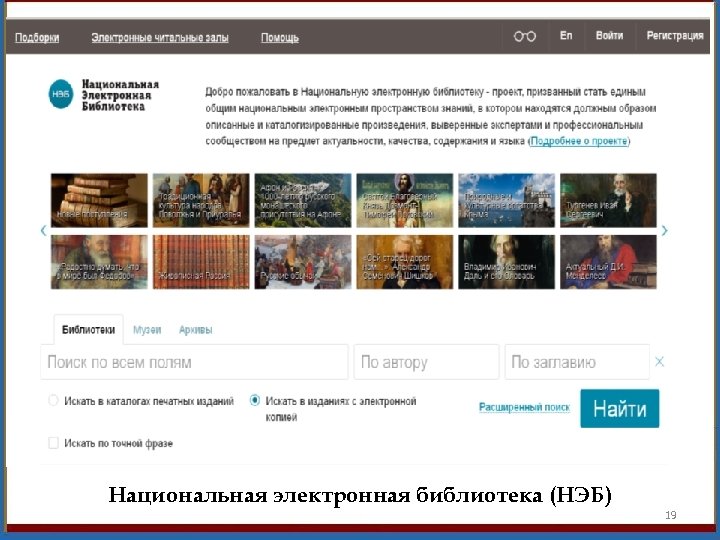Click the Найти search button
The height and width of the screenshot is (540, 720).
pyautogui.click(x=619, y=408)
